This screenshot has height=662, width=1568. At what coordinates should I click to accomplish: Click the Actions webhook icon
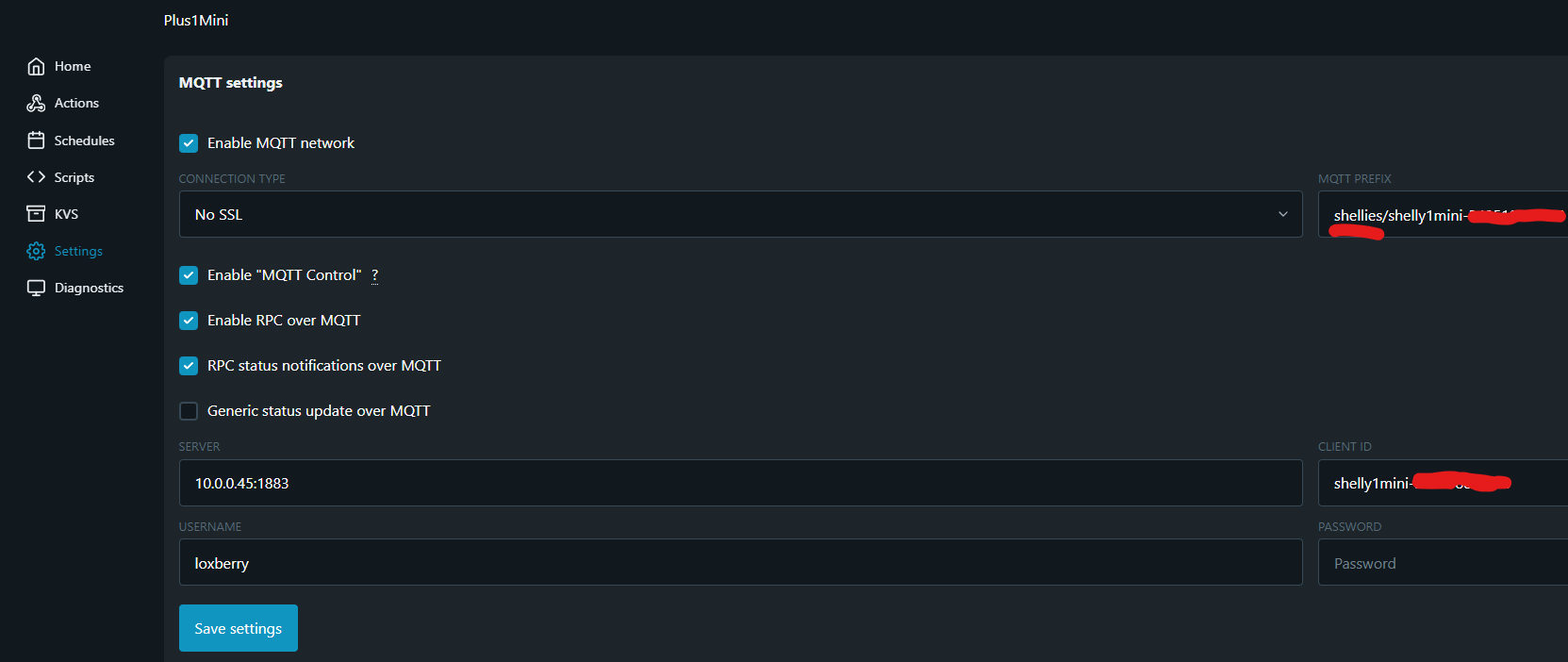36,103
